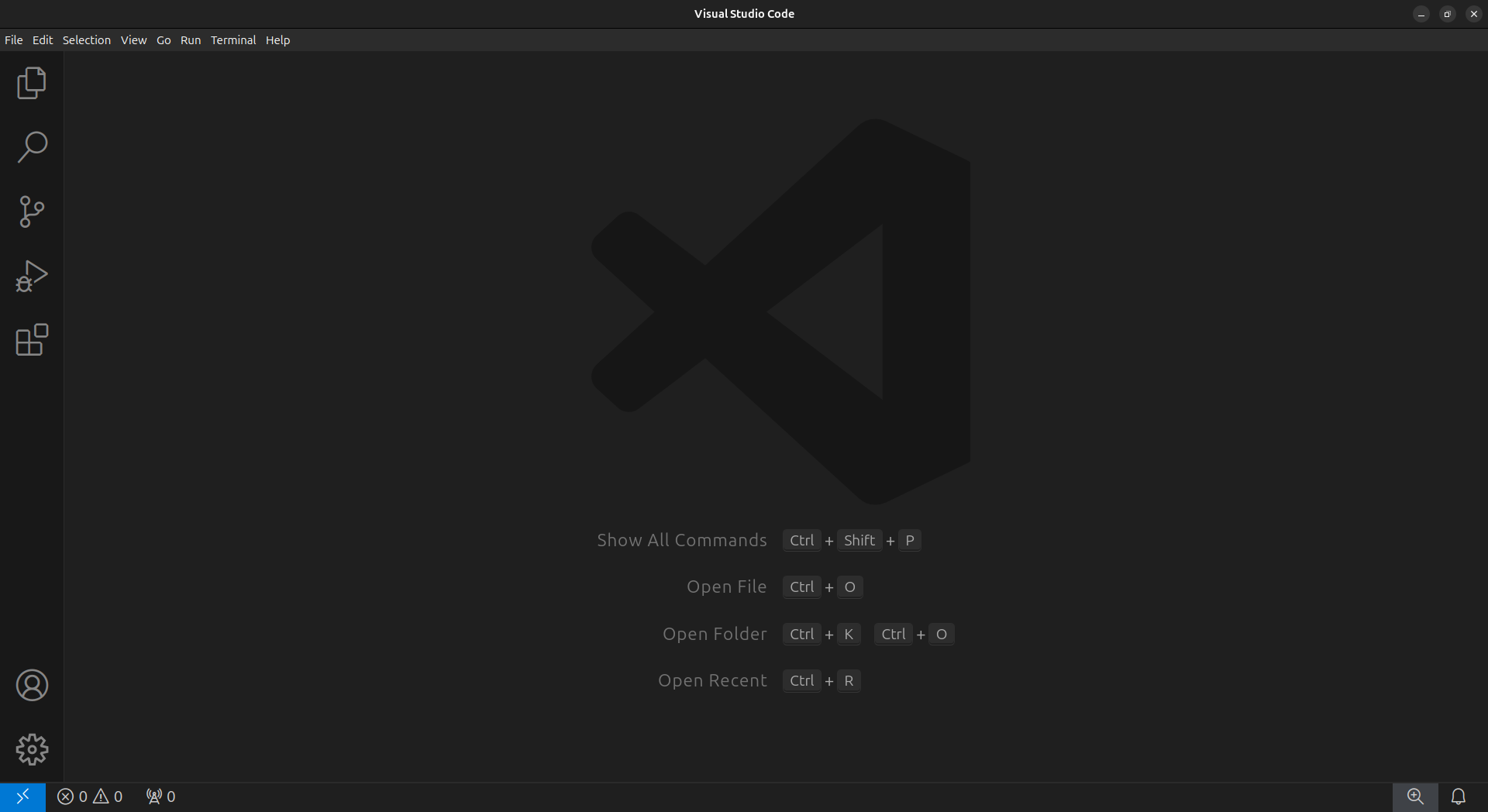This screenshot has width=1488, height=812.
Task: Open the Edit menu
Action: coord(43,40)
